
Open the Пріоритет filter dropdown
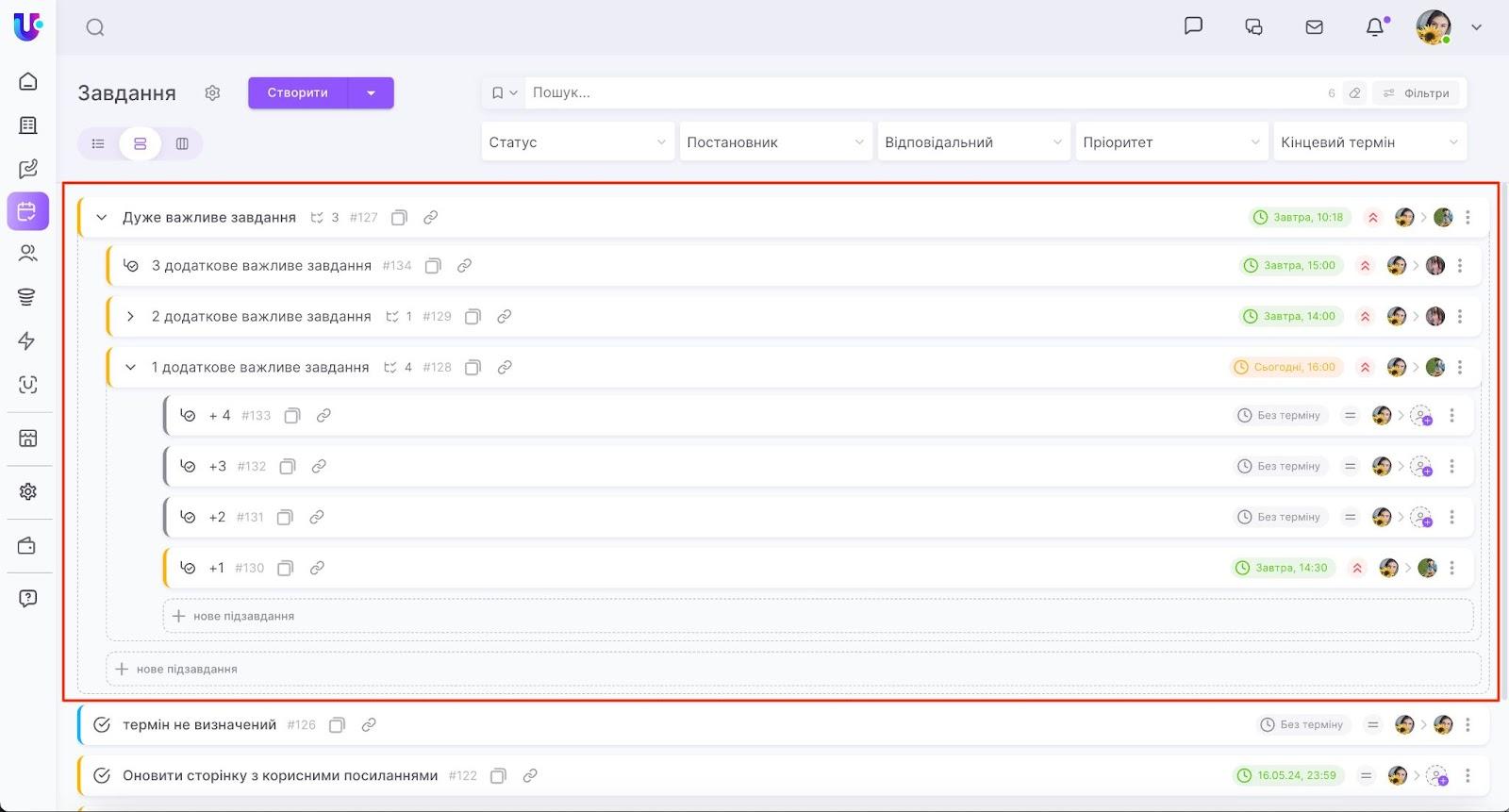click(x=1170, y=142)
